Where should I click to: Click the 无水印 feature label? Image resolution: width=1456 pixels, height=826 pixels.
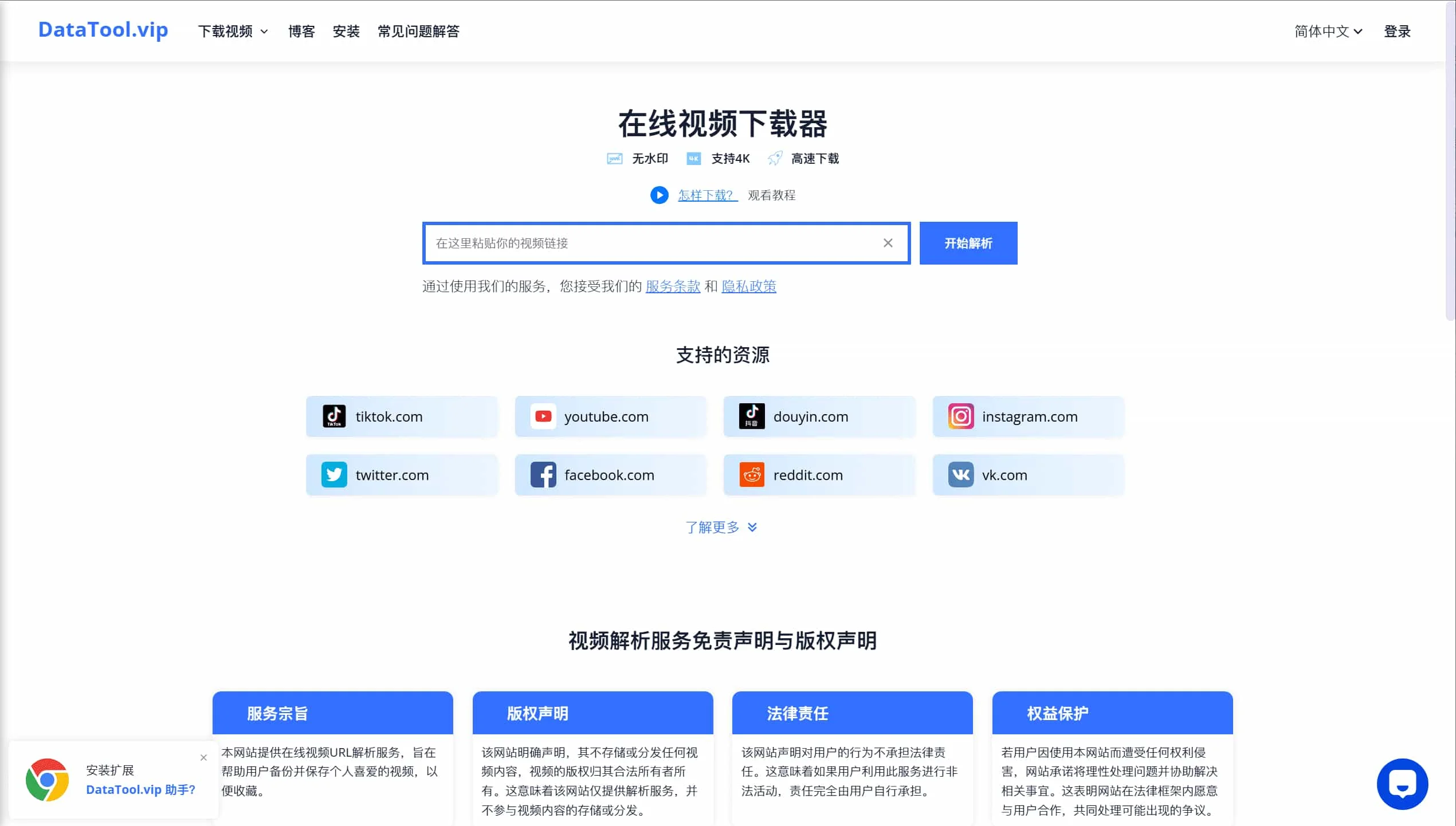pos(650,159)
